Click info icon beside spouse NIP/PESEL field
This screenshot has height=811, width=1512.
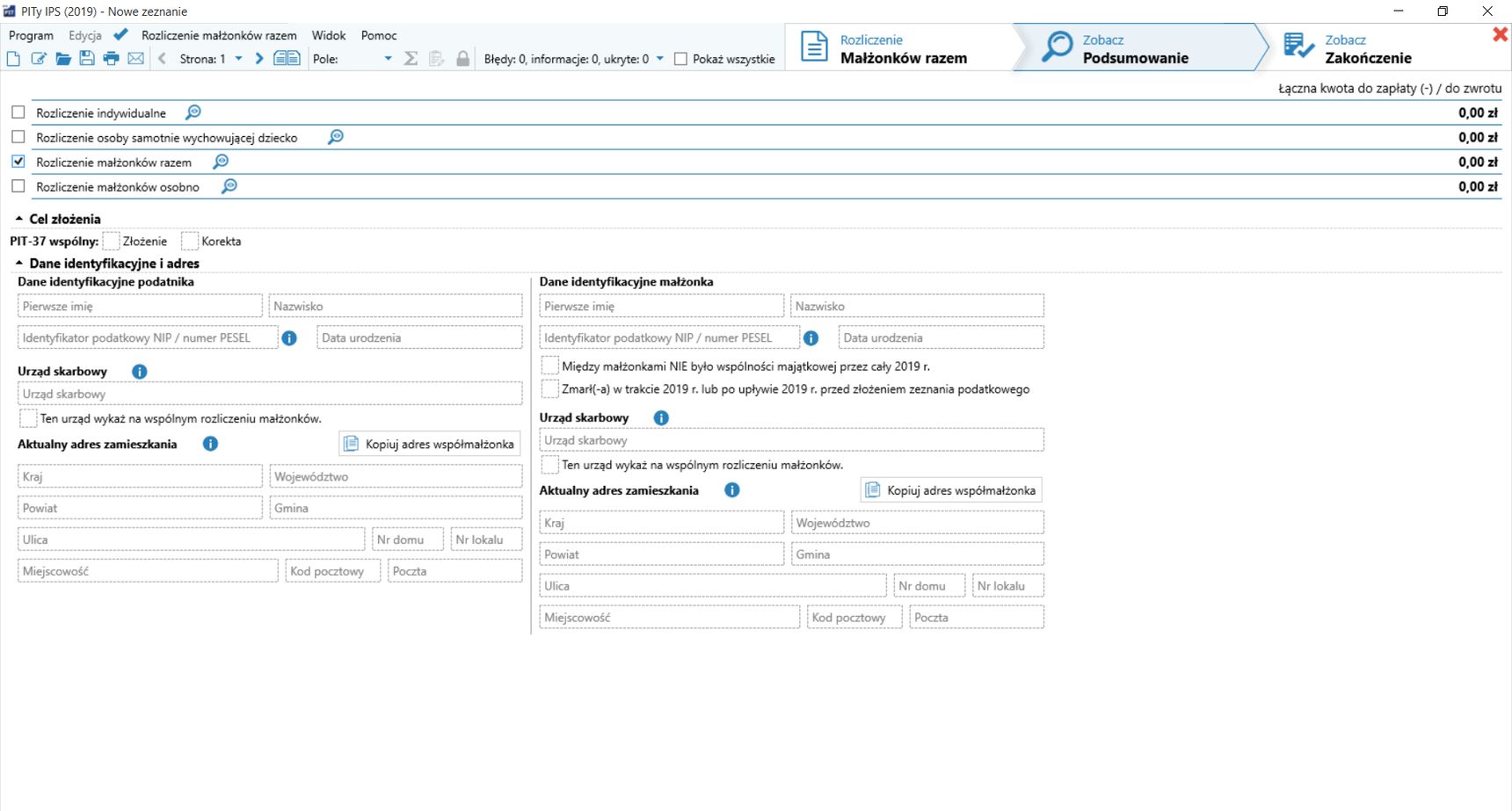(x=811, y=338)
